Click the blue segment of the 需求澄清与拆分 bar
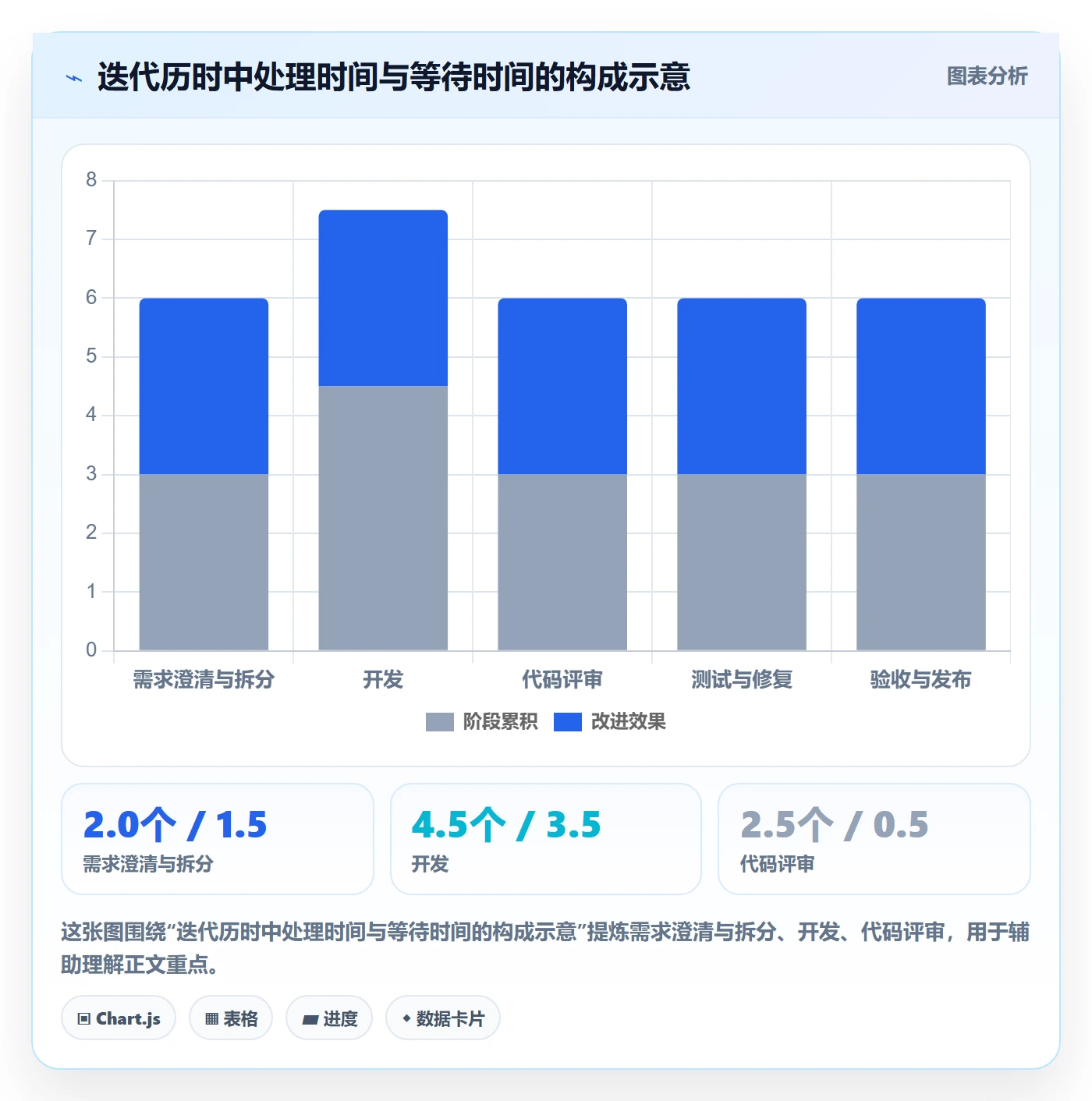Screen dimensions: 1092x1101 click(x=204, y=386)
